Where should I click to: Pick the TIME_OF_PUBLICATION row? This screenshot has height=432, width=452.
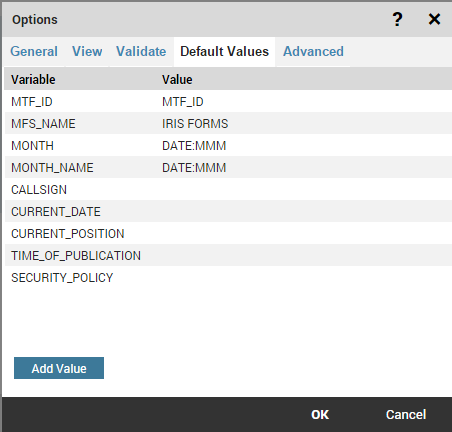point(228,255)
